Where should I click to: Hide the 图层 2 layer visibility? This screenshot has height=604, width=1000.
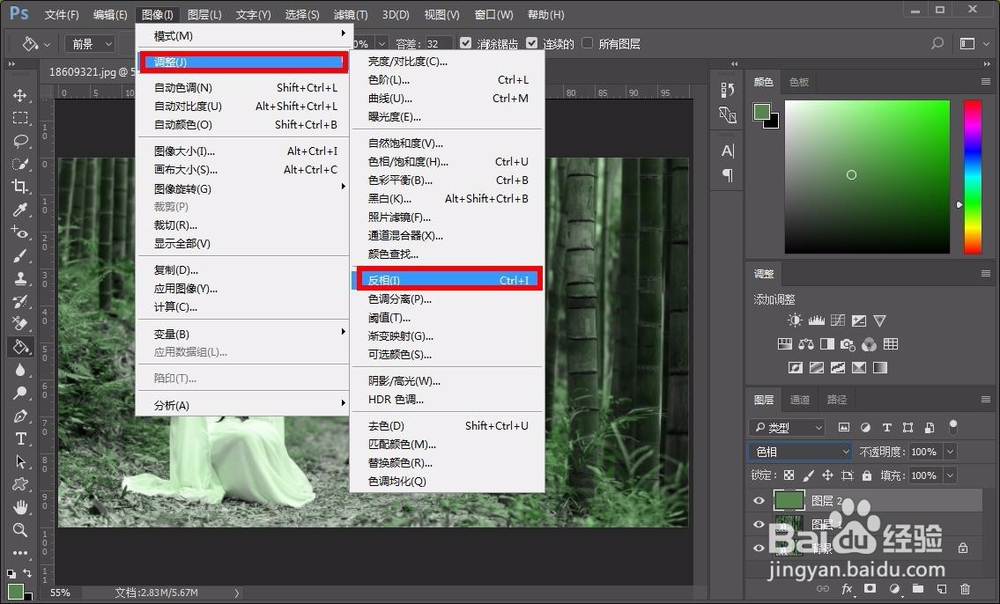pos(759,501)
